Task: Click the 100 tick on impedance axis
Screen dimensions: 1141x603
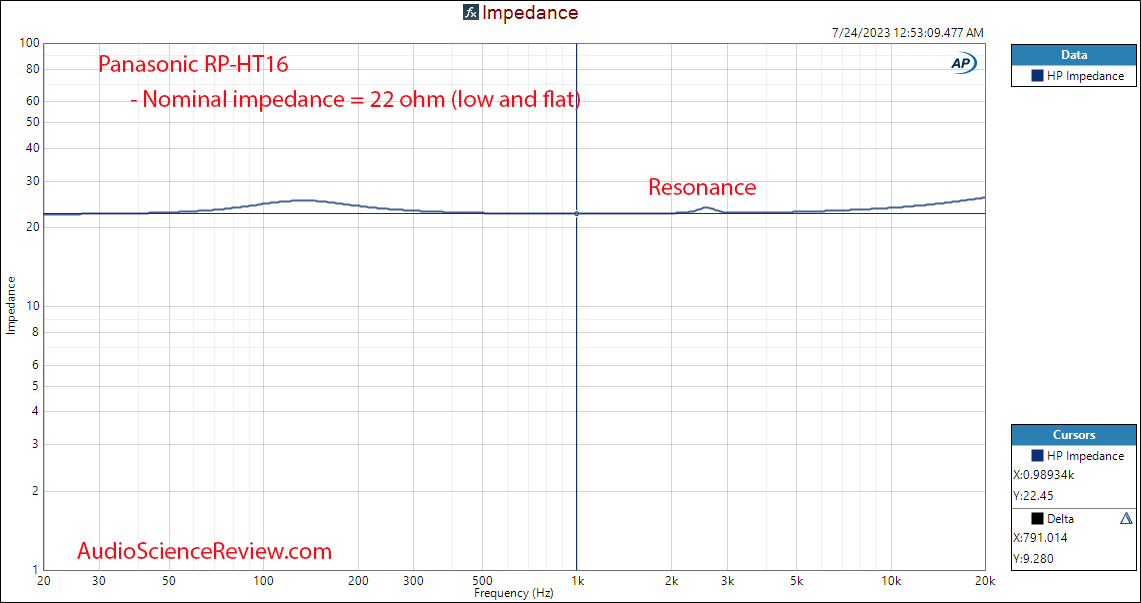Action: pyautogui.click(x=29, y=44)
